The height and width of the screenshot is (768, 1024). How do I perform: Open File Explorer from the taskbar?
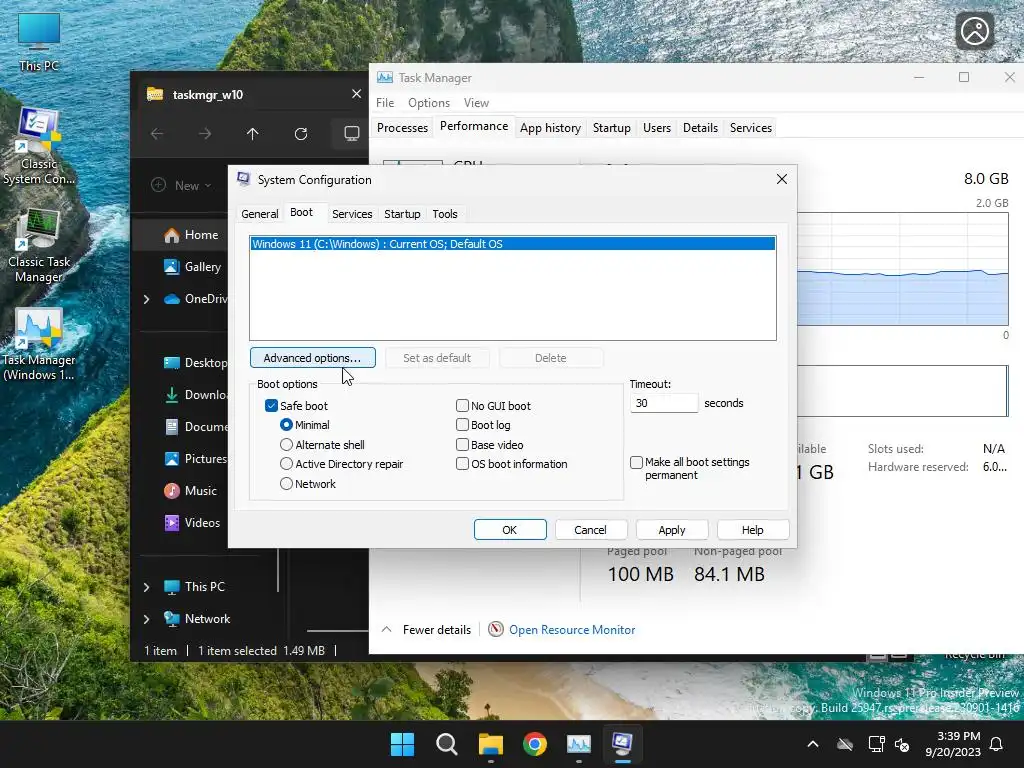click(x=490, y=744)
